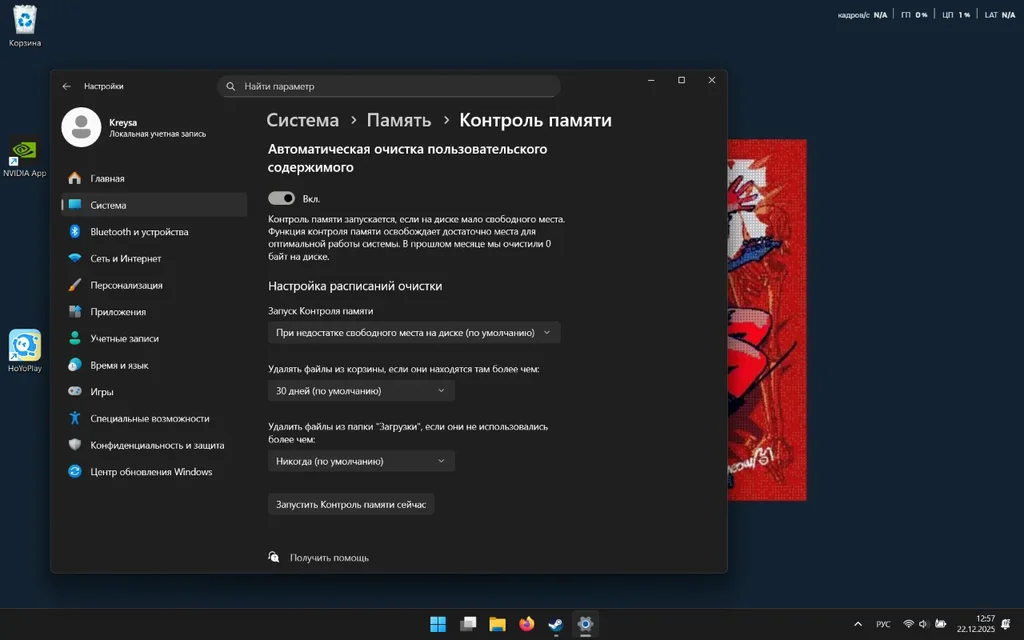The height and width of the screenshot is (640, 1024).
Task: Open Центр обновления Windows
Action: [x=151, y=472]
